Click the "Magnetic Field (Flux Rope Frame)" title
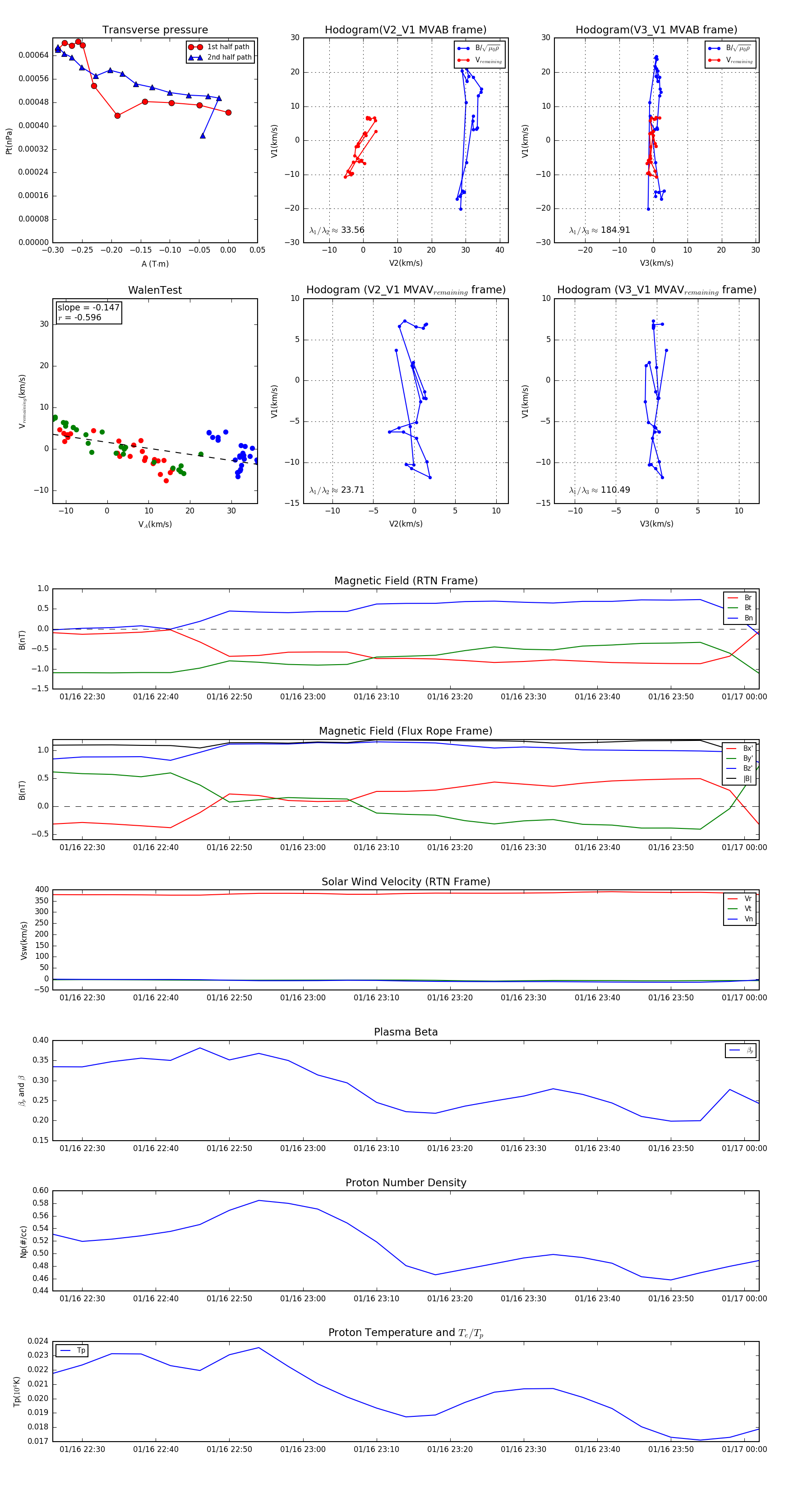Viewport: 812px width, 1489px height. (406, 731)
